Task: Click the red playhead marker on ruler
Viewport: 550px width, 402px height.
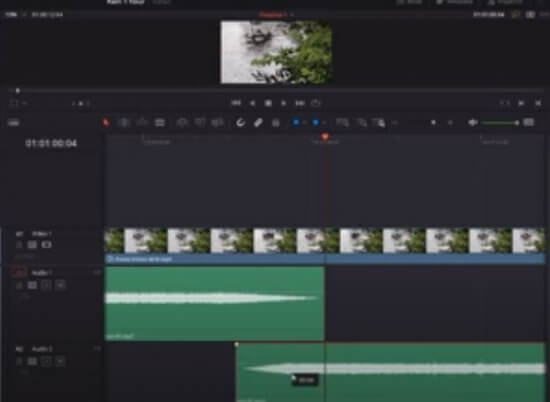Action: (x=325, y=136)
